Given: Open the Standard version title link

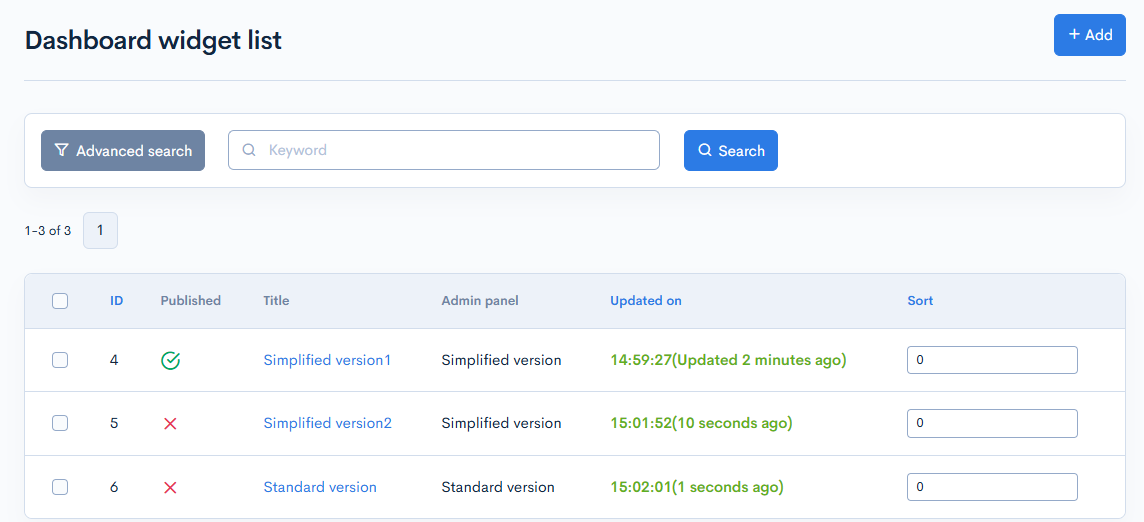Looking at the screenshot, I should pyautogui.click(x=320, y=487).
